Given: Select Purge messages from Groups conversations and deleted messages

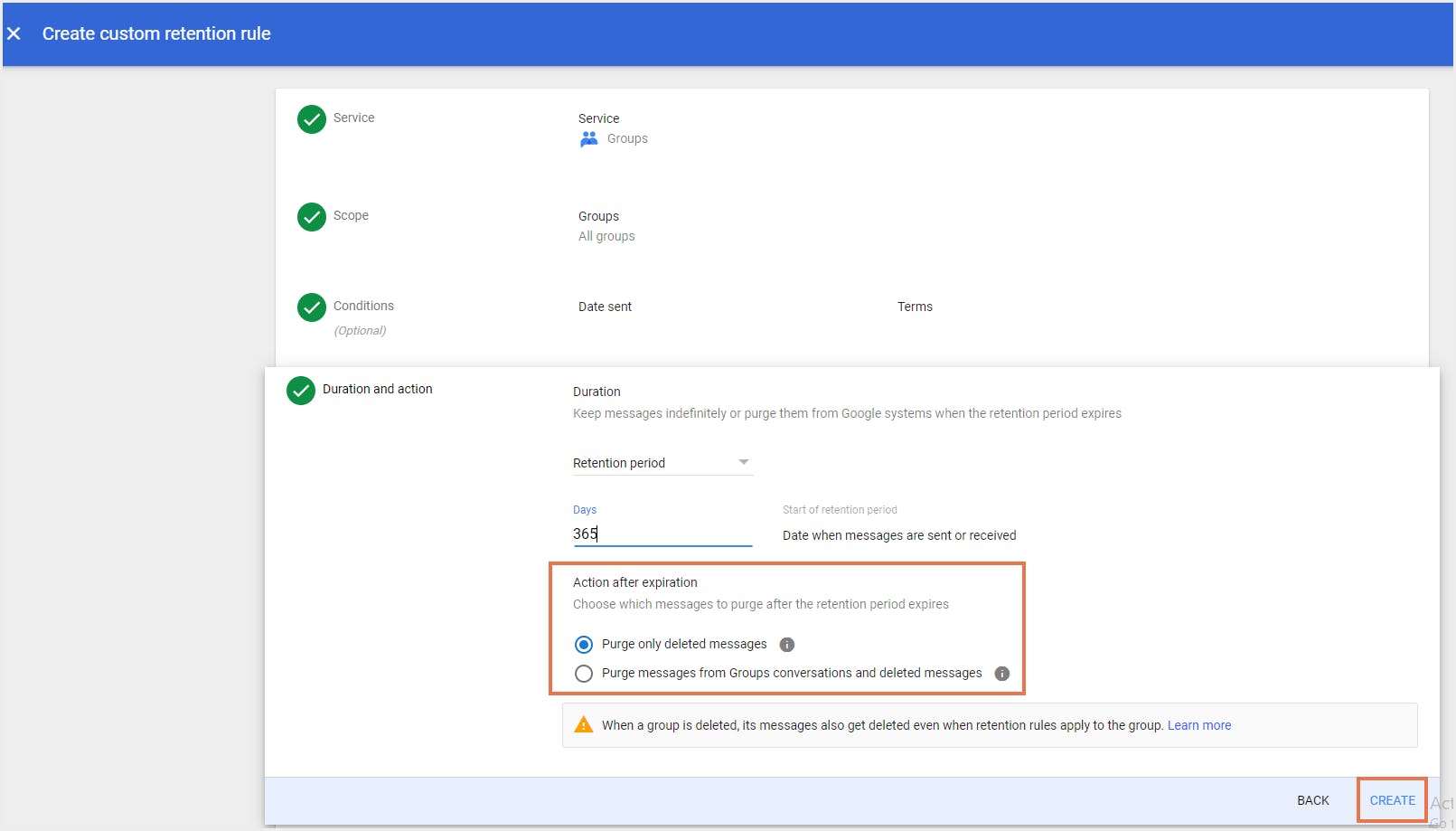Looking at the screenshot, I should click(584, 674).
